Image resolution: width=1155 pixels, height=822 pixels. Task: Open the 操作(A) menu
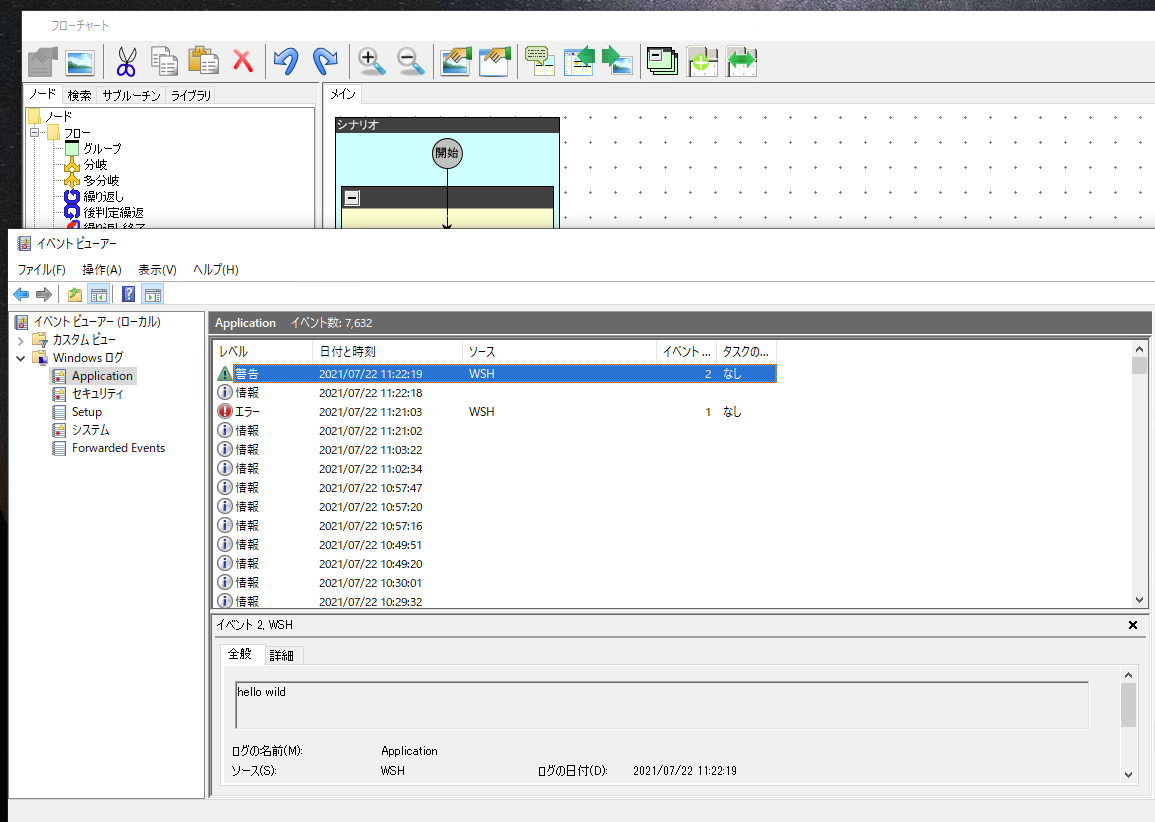point(101,269)
